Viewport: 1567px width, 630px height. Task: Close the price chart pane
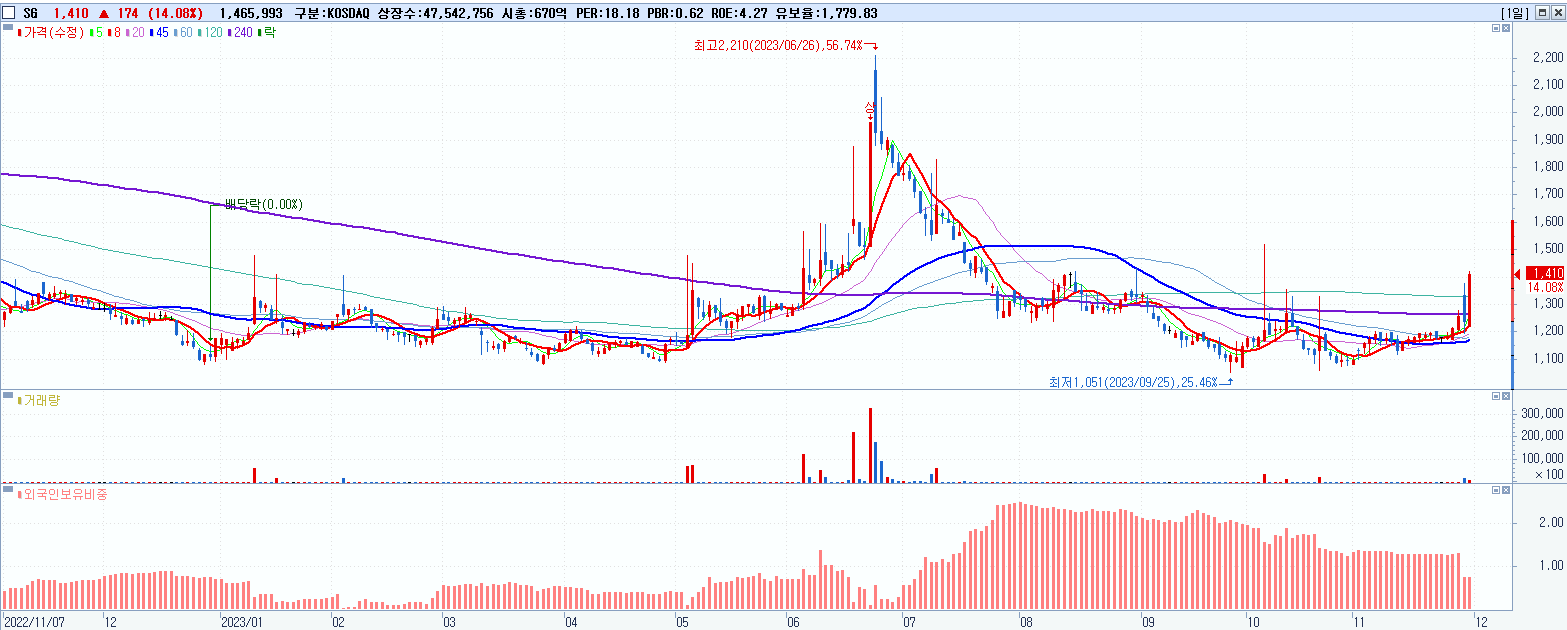pos(1507,29)
